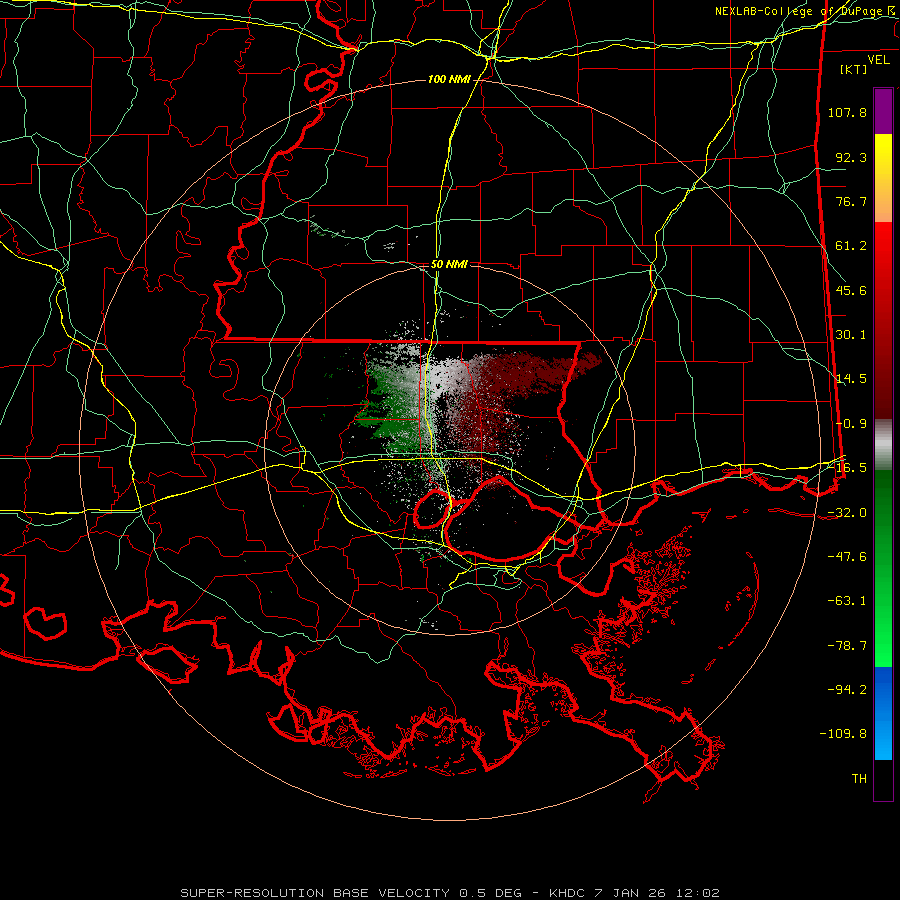Select the -94.2 scale value
This screenshot has width=900, height=900.
pyautogui.click(x=847, y=690)
